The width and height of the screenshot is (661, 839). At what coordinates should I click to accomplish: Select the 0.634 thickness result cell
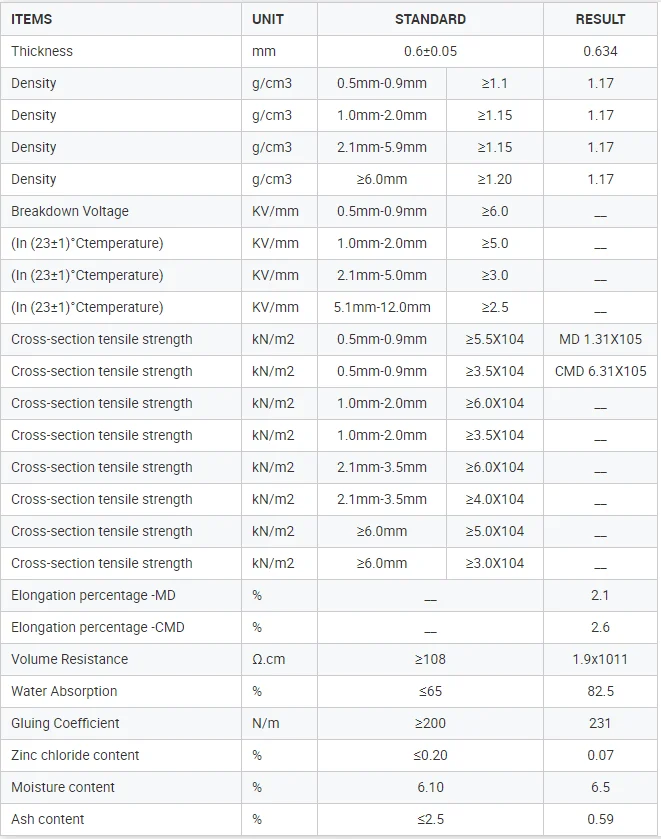(600, 51)
